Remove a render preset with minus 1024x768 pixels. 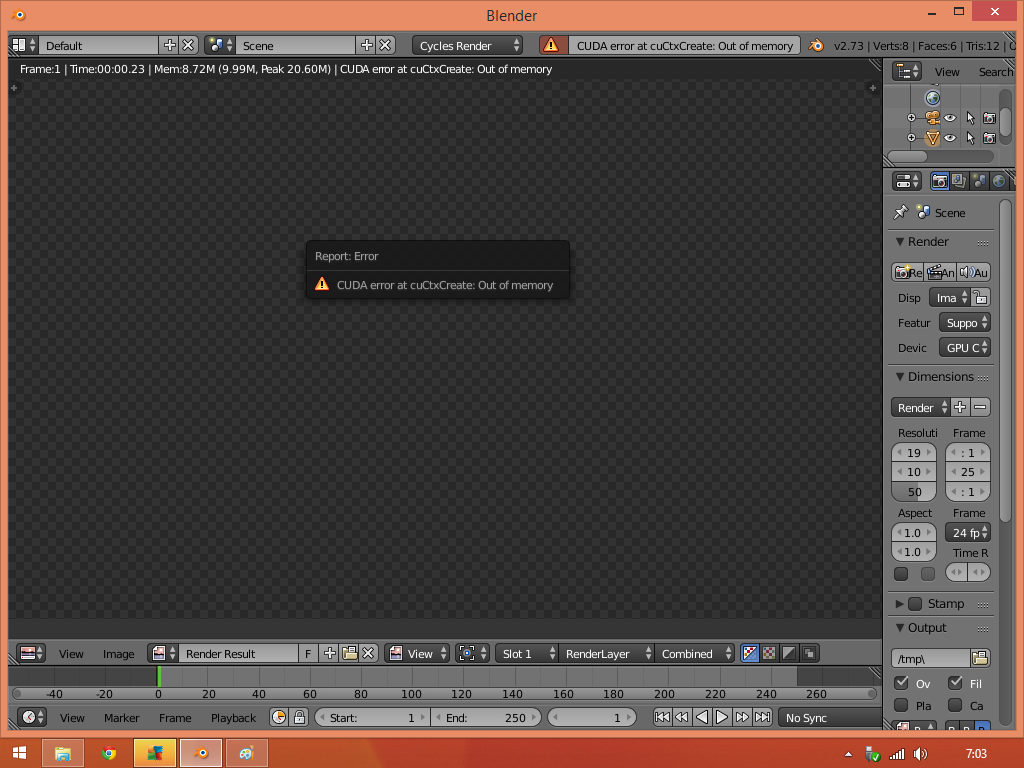[980, 408]
